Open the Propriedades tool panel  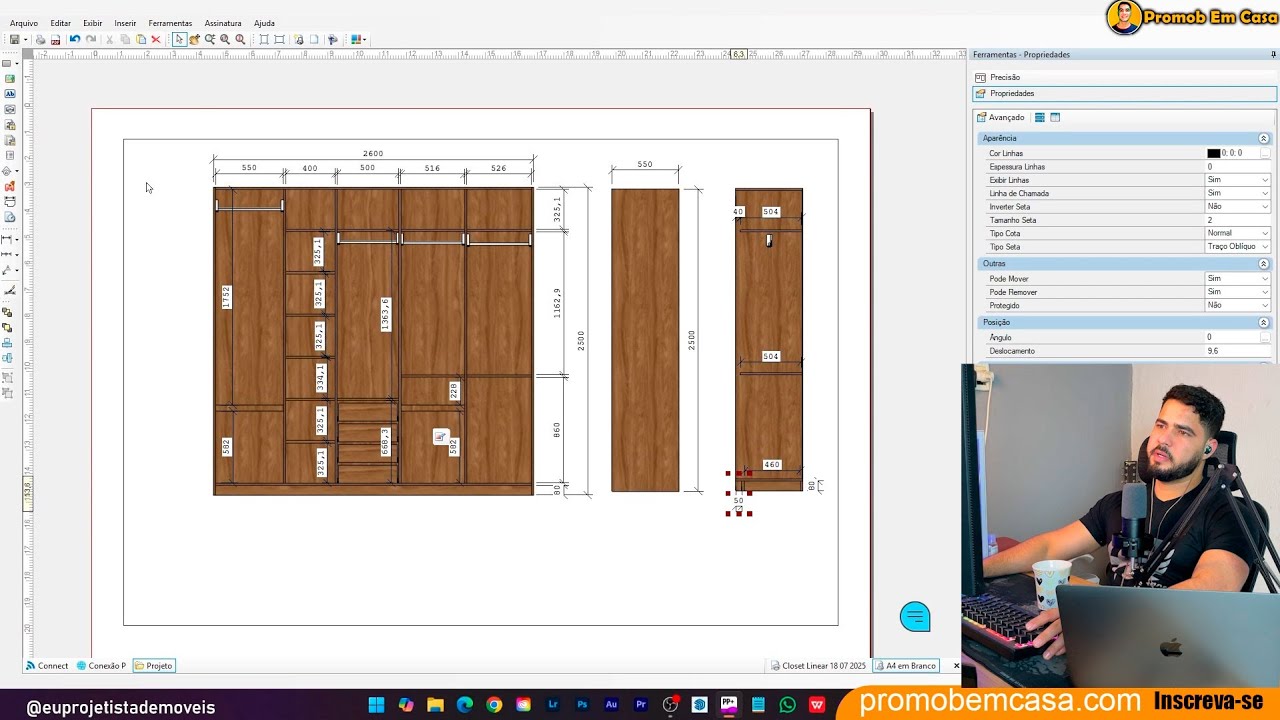click(x=1124, y=93)
